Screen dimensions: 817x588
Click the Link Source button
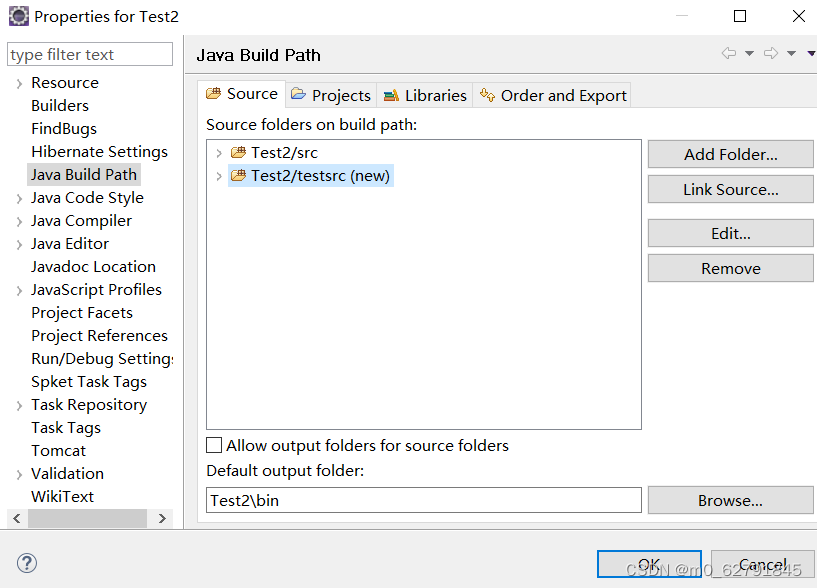(730, 189)
